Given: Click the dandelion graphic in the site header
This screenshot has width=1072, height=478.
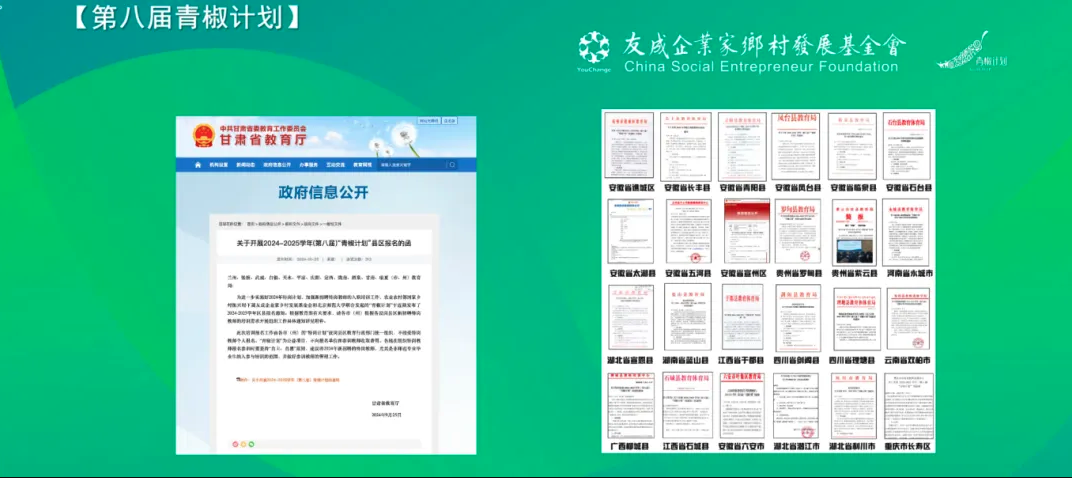Looking at the screenshot, I should pyautogui.click(x=393, y=139).
